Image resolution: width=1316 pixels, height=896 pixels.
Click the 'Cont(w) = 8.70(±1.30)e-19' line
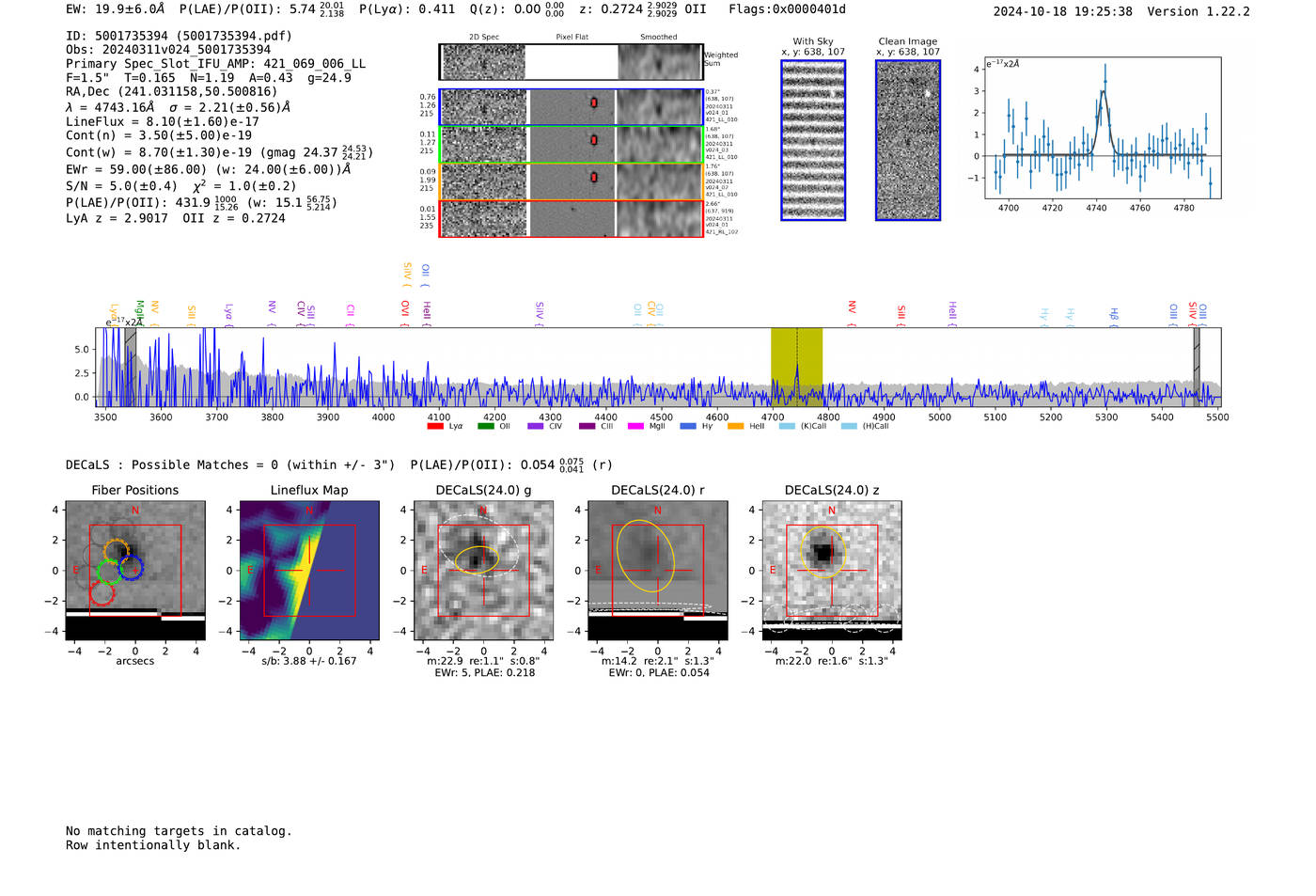[220, 151]
